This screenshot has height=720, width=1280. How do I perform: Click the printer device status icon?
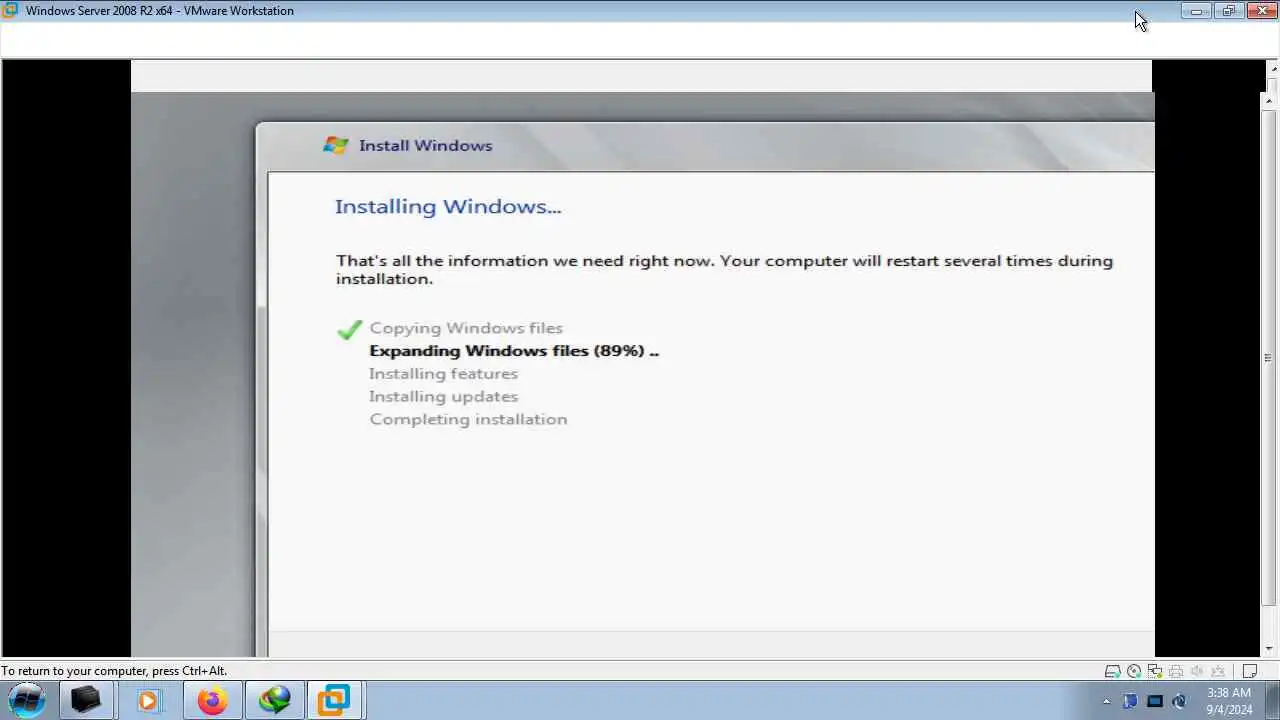[1176, 671]
